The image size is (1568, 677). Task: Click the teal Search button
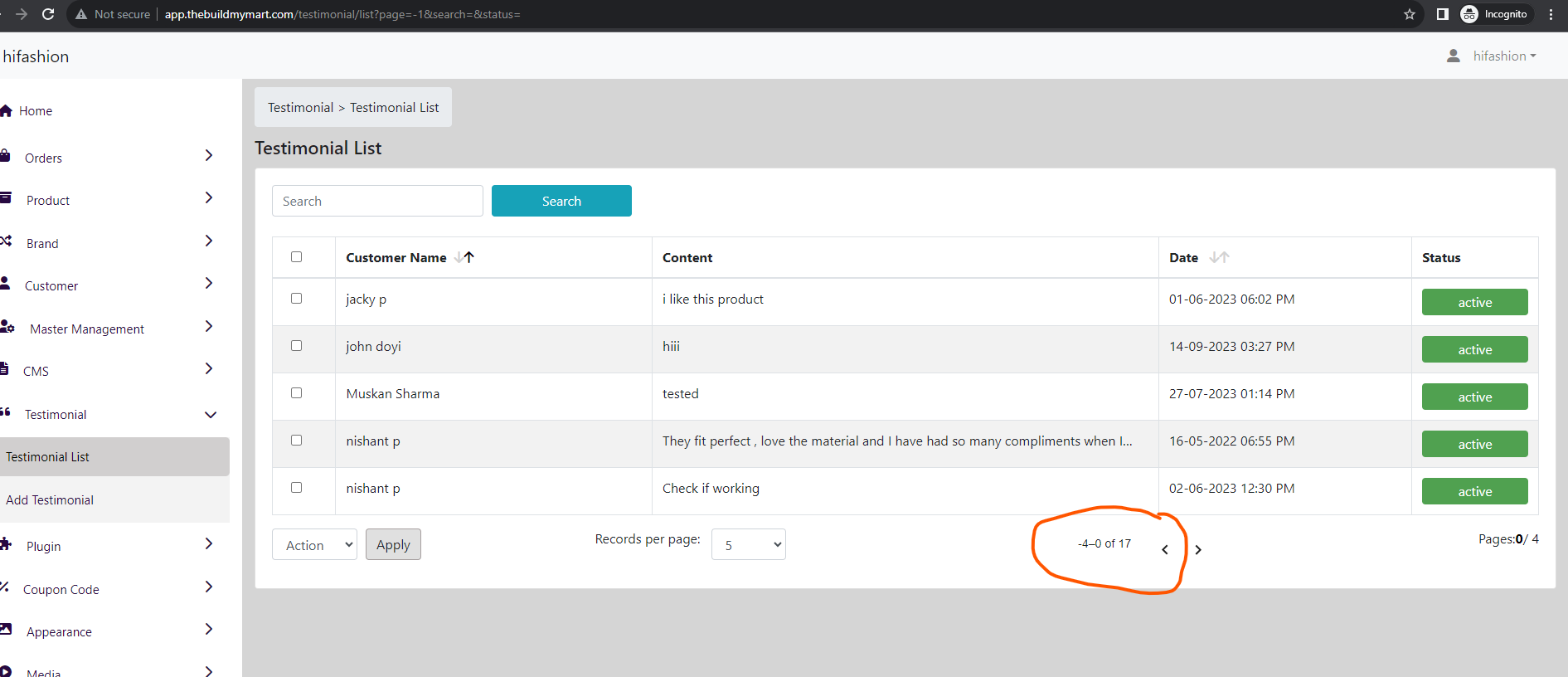point(561,201)
